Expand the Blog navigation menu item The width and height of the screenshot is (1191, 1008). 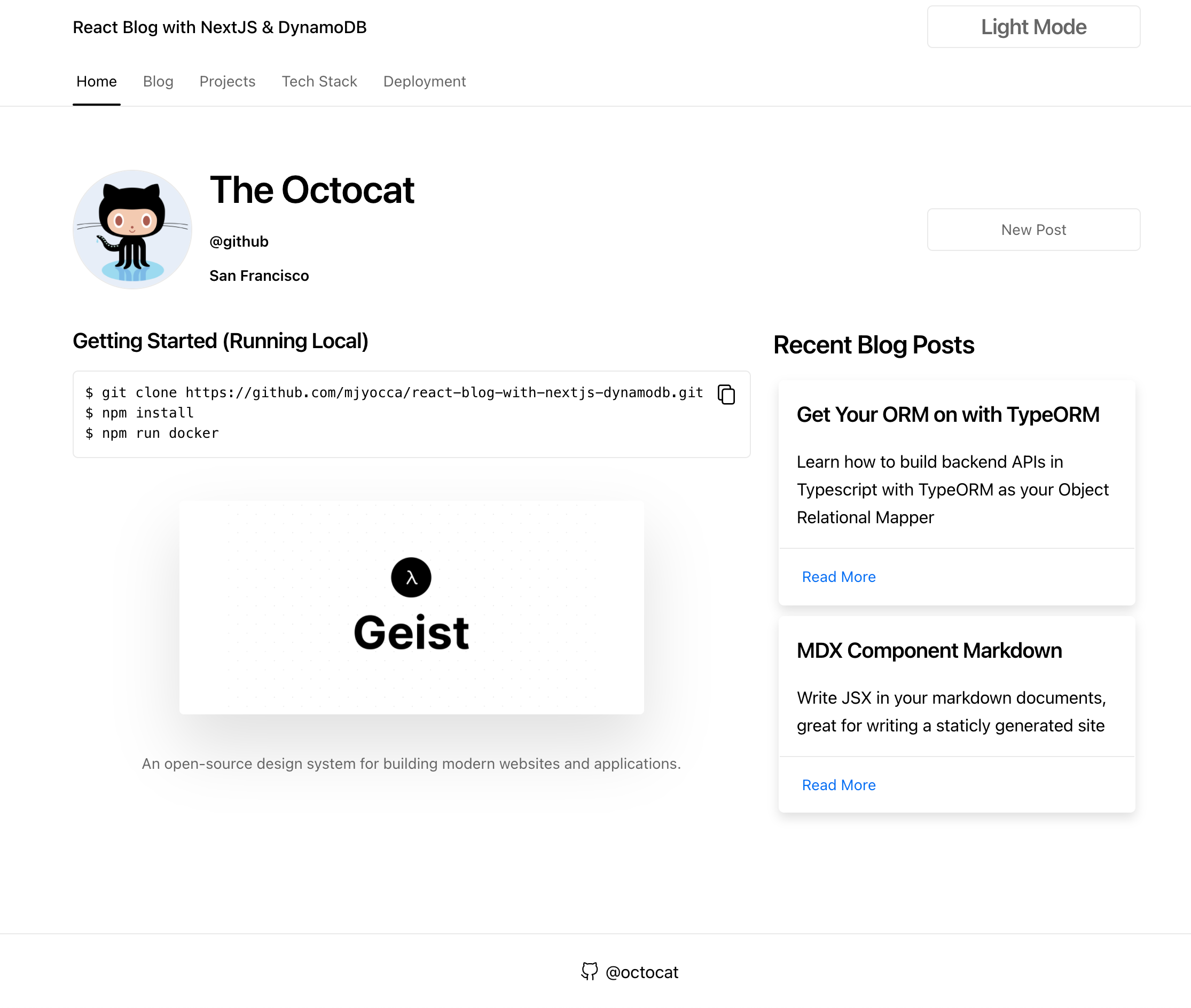[158, 82]
